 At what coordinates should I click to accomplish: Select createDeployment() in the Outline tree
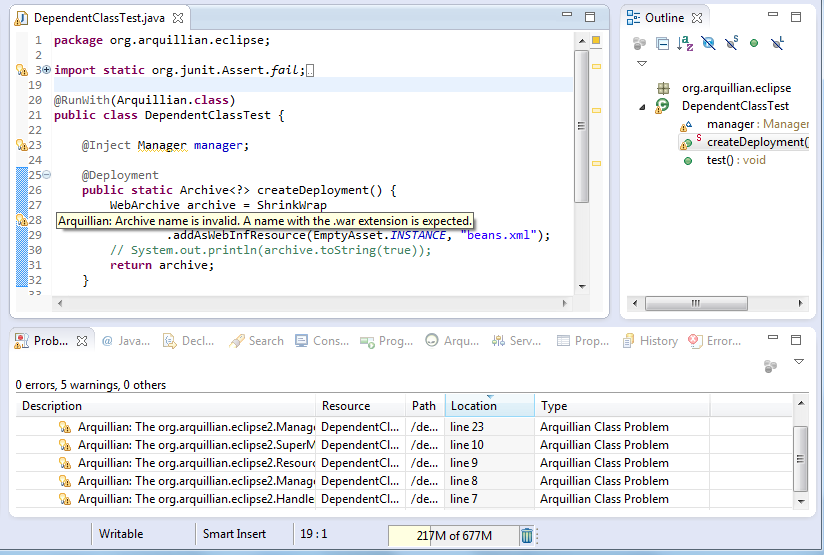coord(756,142)
